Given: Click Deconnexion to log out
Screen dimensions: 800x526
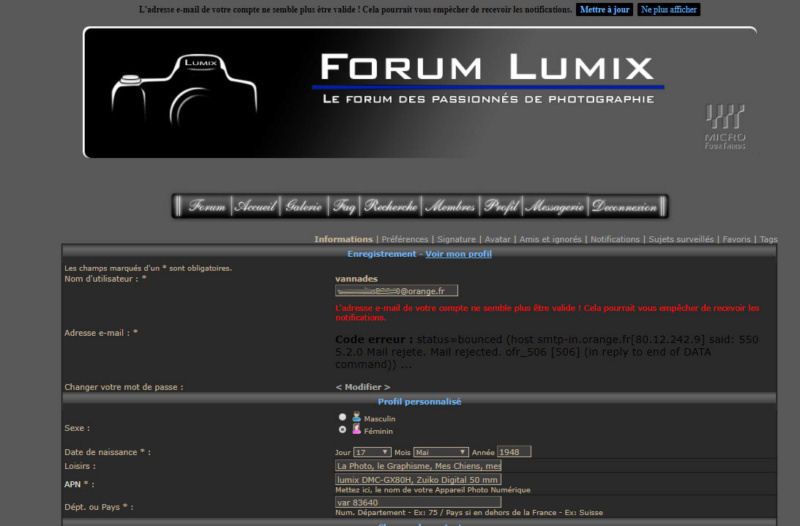Looking at the screenshot, I should tap(624, 206).
